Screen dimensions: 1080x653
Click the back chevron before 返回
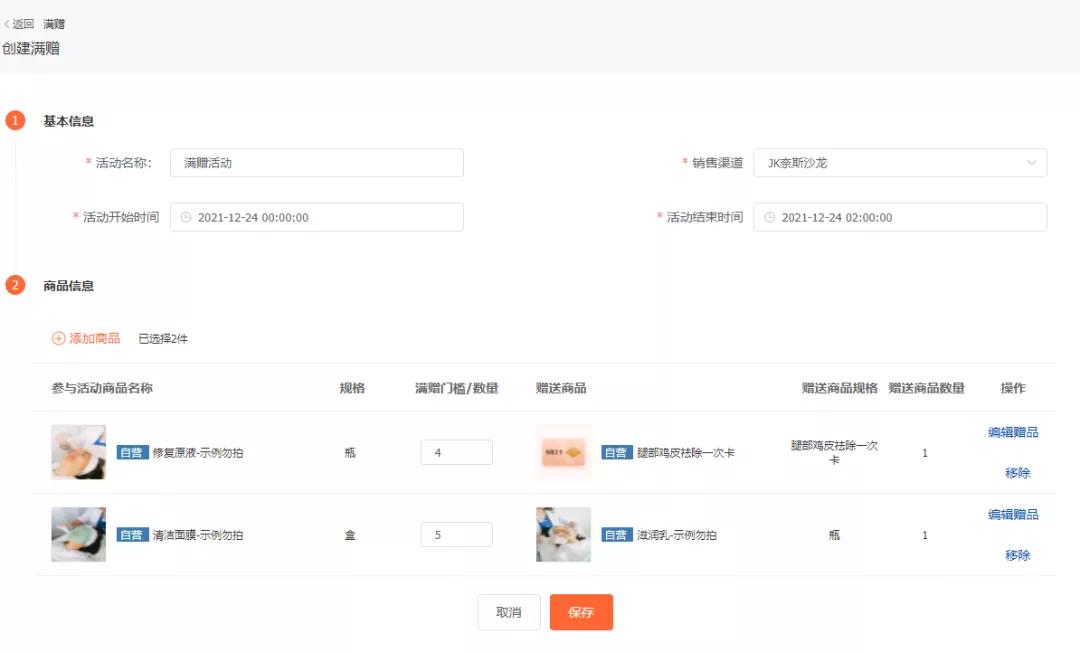[8, 23]
